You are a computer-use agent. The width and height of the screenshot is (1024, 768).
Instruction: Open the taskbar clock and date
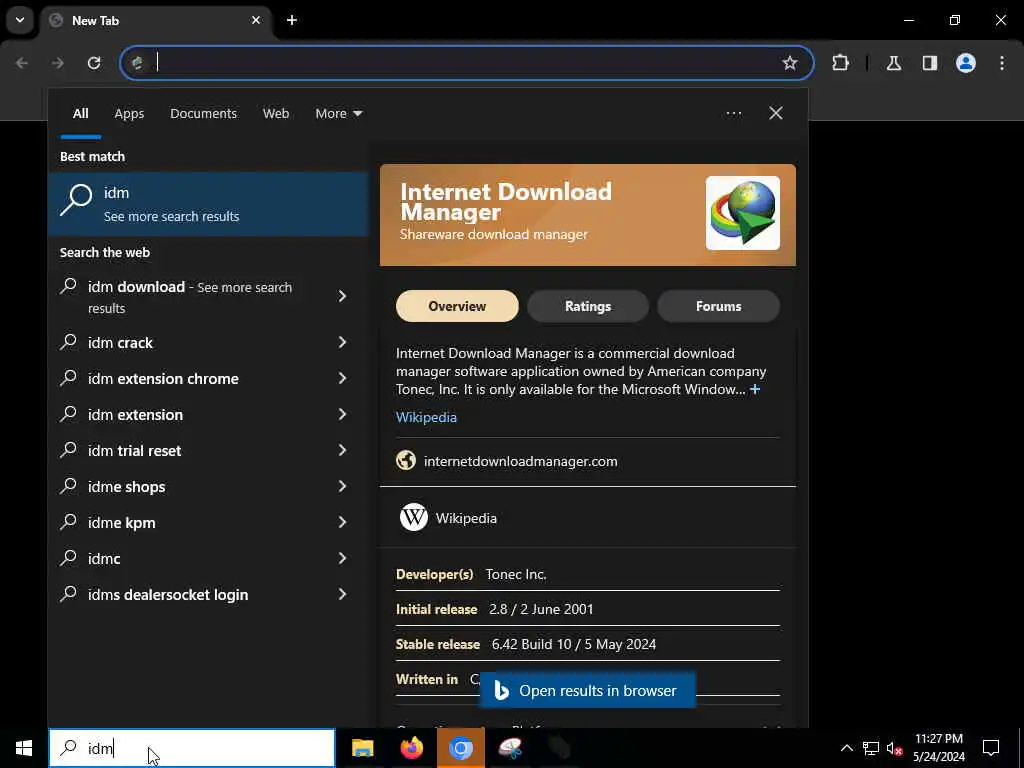[939, 748]
